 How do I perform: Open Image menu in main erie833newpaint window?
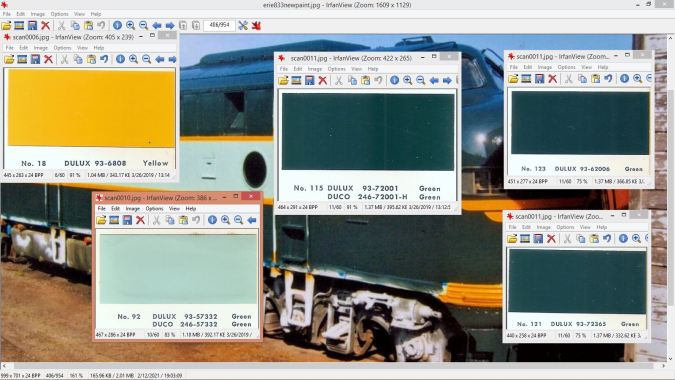tap(37, 14)
